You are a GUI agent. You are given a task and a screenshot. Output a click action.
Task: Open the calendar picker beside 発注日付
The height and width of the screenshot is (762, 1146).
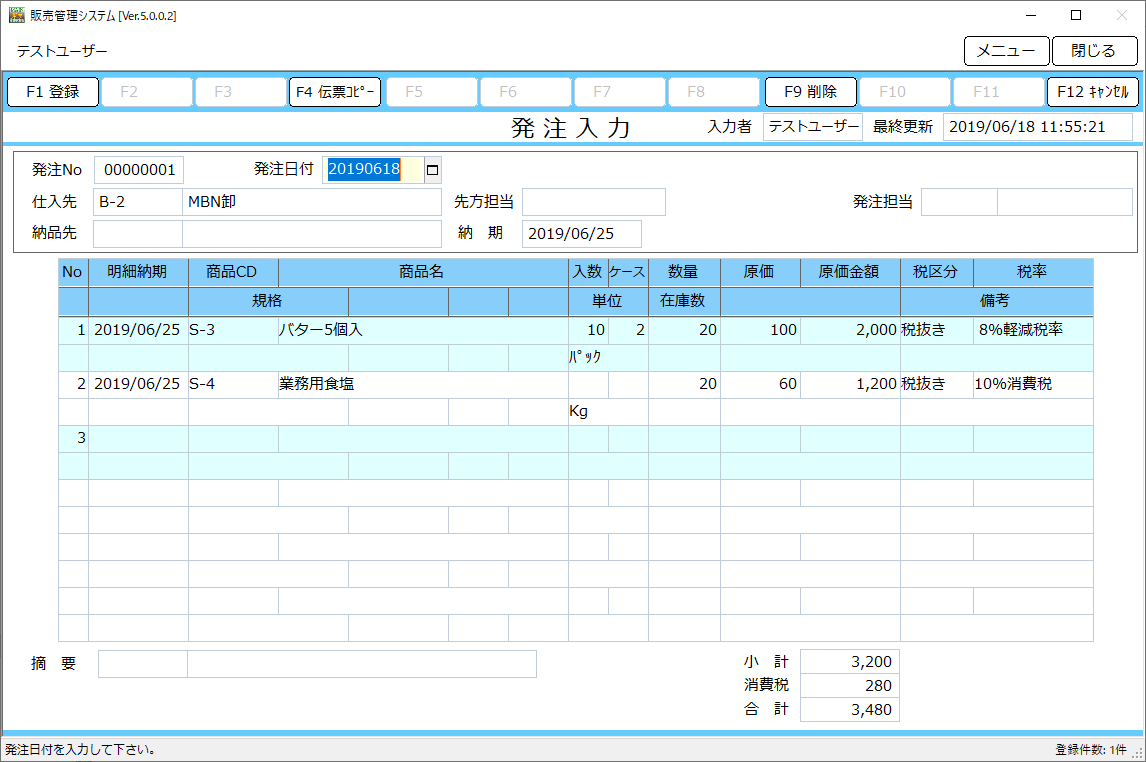(433, 169)
